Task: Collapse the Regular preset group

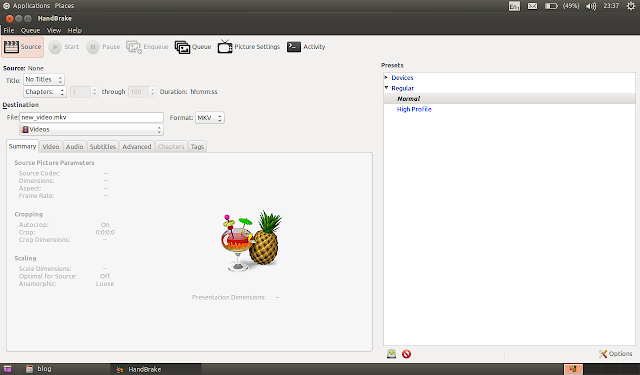Action: 386,88
